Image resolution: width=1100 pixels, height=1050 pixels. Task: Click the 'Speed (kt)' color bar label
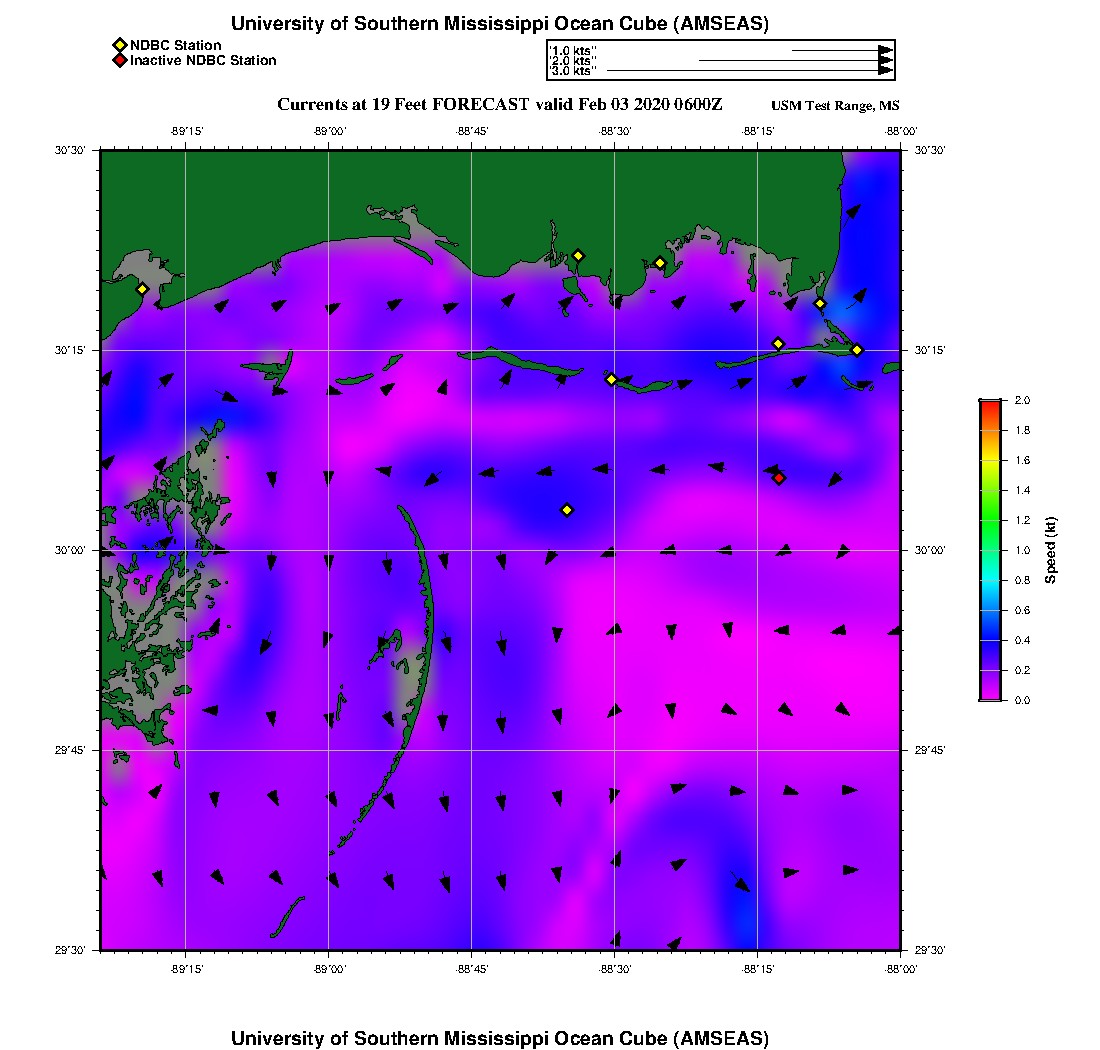click(x=1050, y=550)
